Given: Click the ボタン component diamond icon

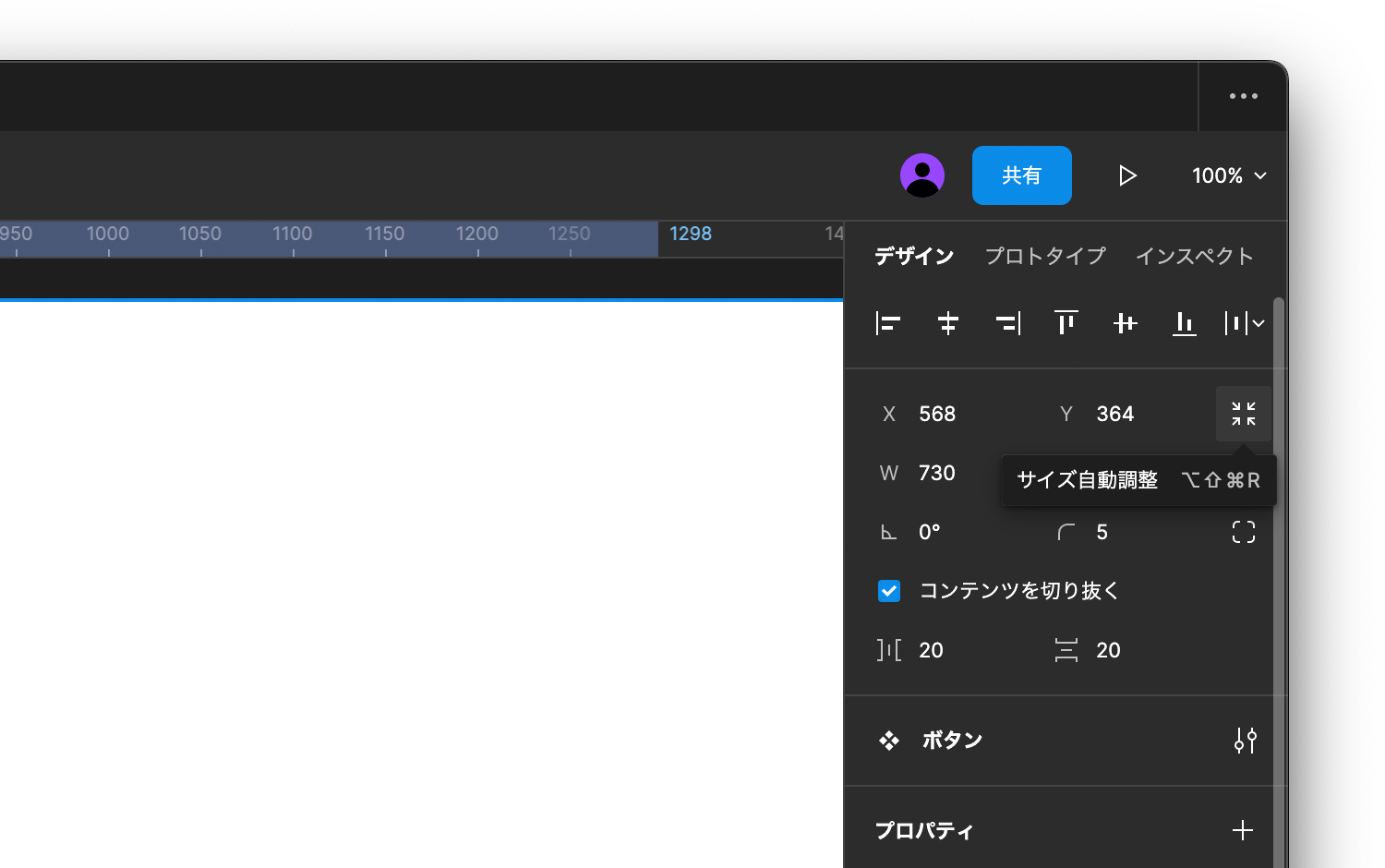Looking at the screenshot, I should [889, 741].
